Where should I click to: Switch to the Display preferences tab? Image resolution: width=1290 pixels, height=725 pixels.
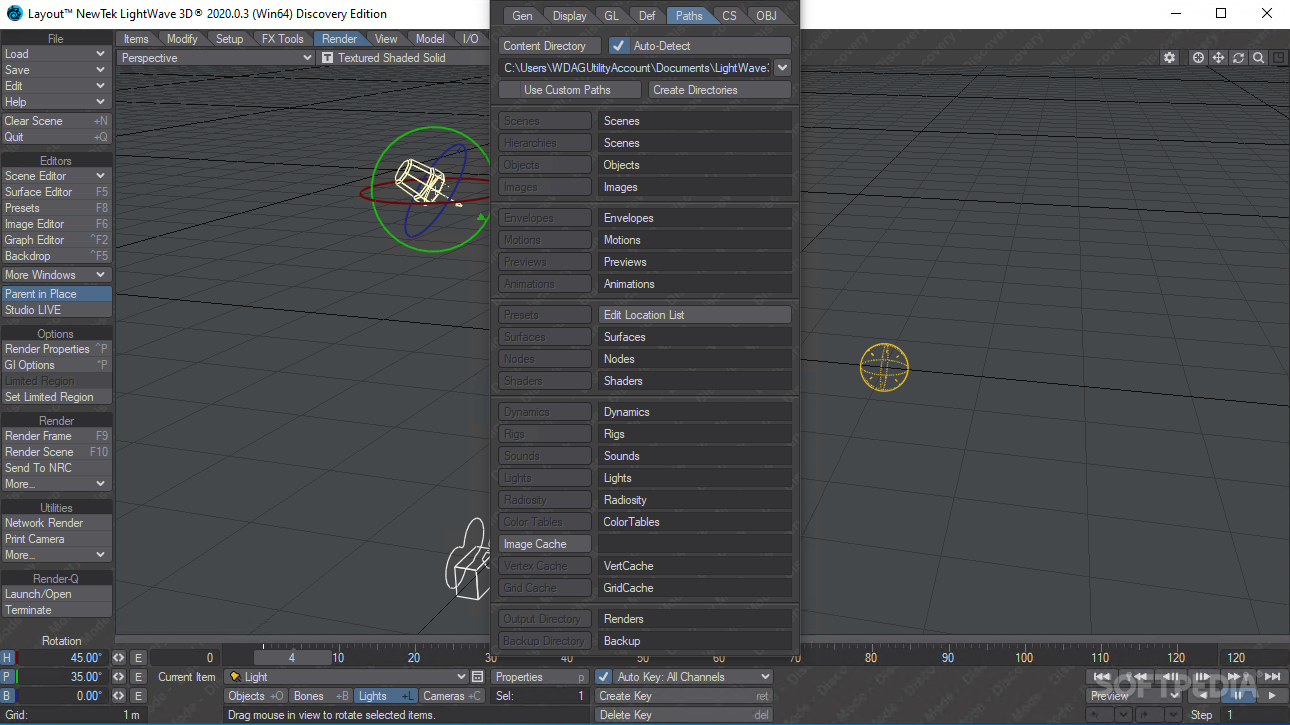[570, 16]
